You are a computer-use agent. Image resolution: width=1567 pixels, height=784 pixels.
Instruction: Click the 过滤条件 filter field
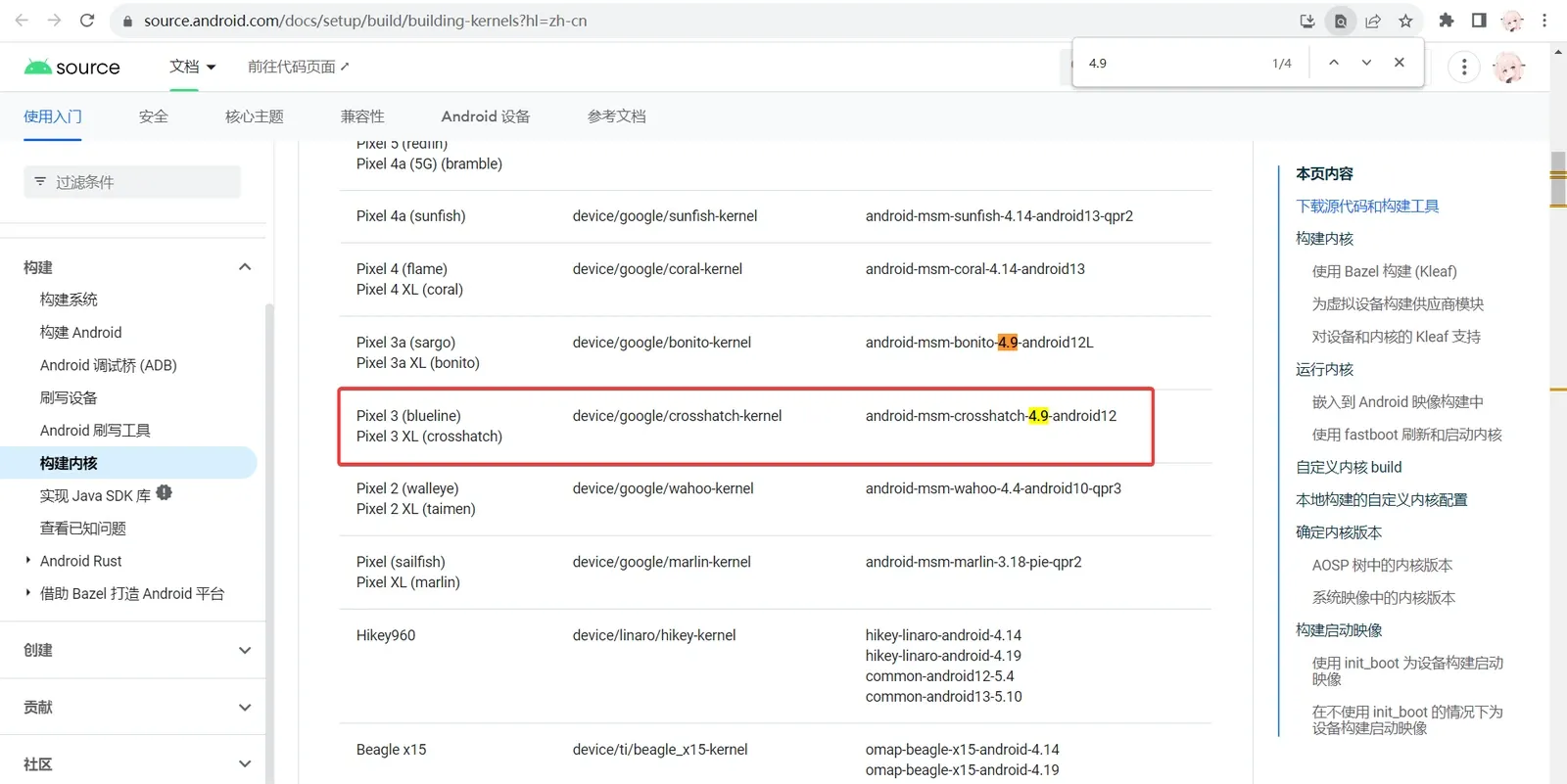click(x=132, y=182)
